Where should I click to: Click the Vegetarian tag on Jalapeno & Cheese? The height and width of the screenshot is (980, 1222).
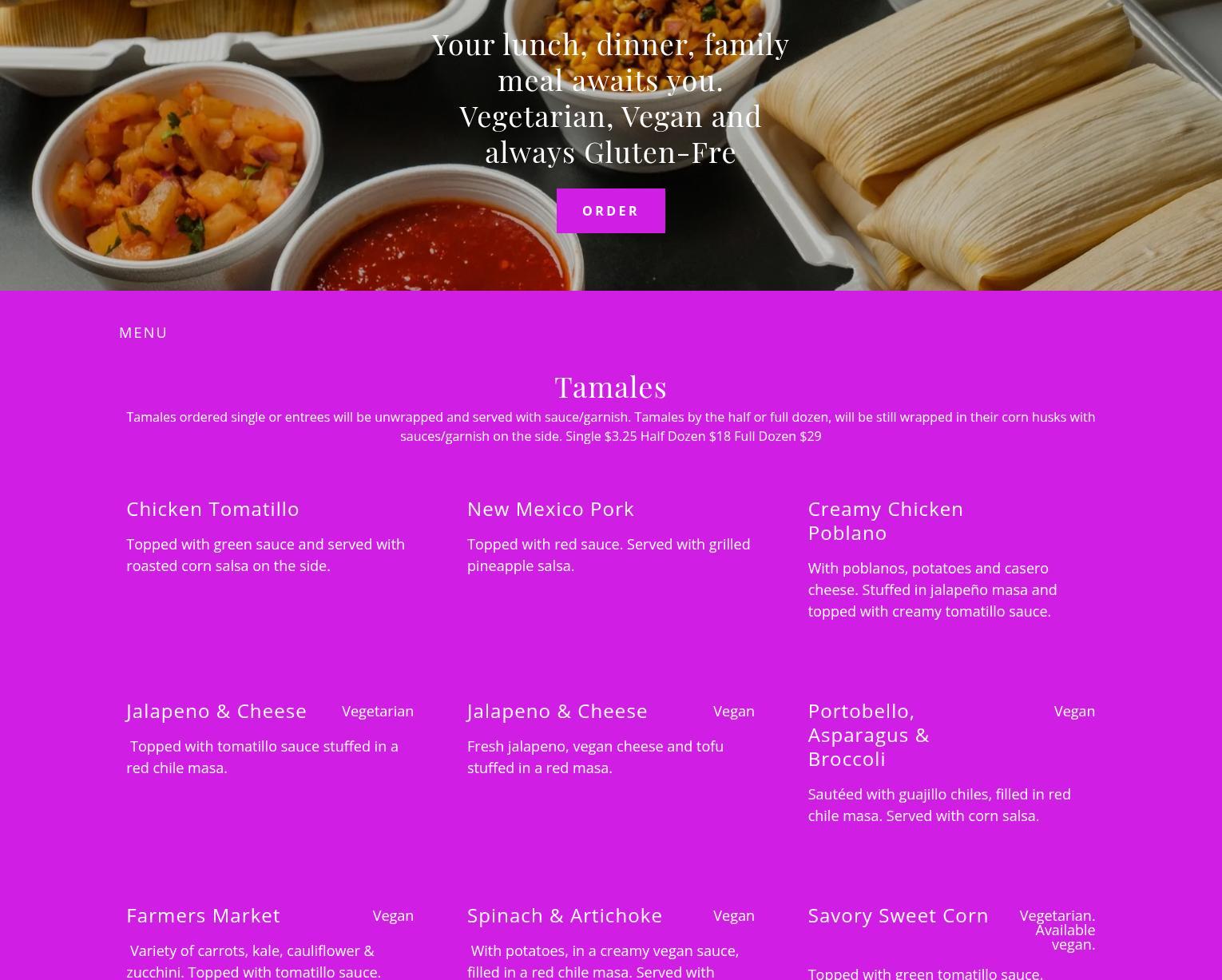point(378,711)
